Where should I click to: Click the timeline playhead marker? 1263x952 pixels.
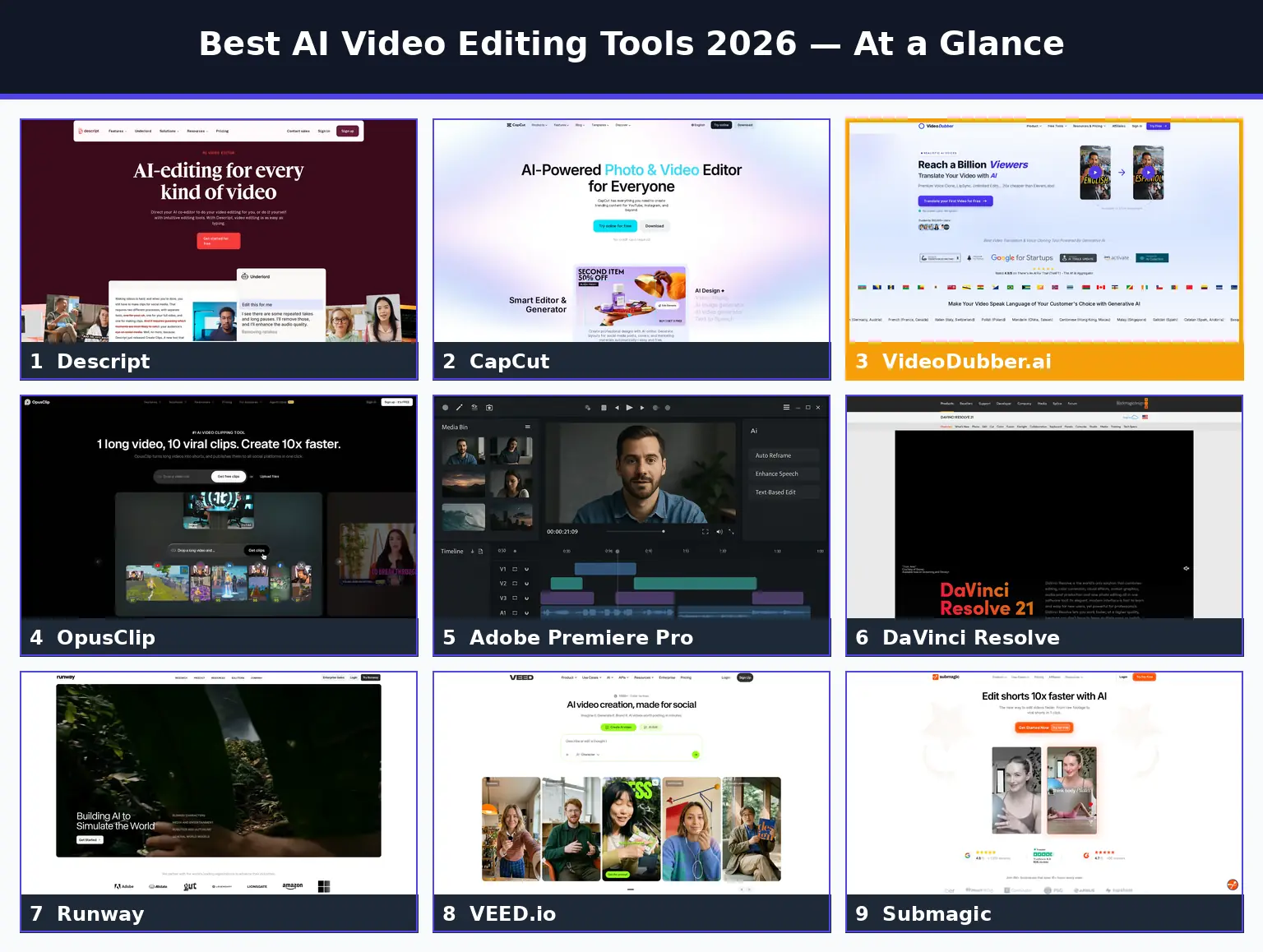[618, 551]
